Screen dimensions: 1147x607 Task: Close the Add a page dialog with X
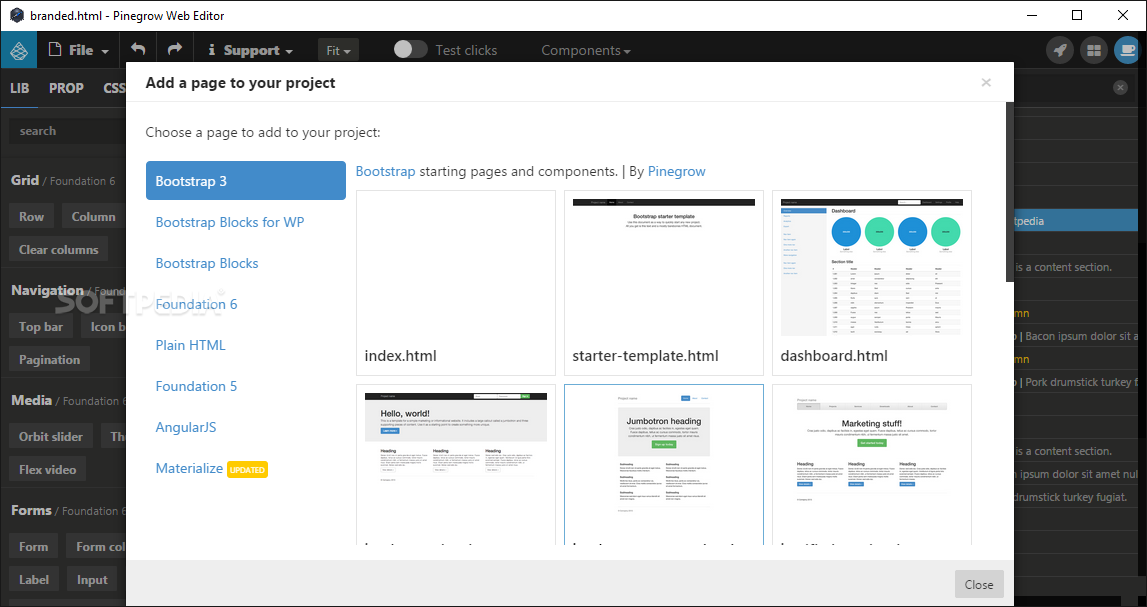(x=986, y=83)
